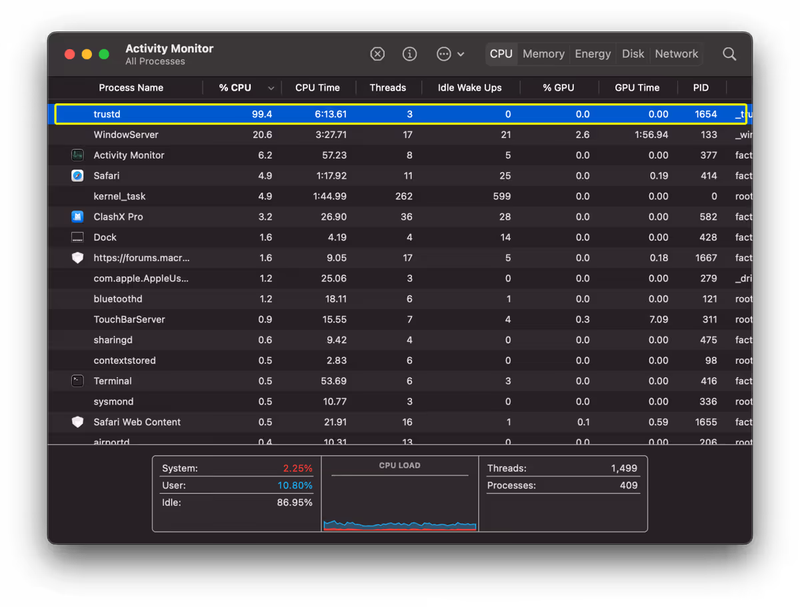This screenshot has height=607, width=800.
Task: Select the WindowServer process row
Action: [x=400, y=135]
